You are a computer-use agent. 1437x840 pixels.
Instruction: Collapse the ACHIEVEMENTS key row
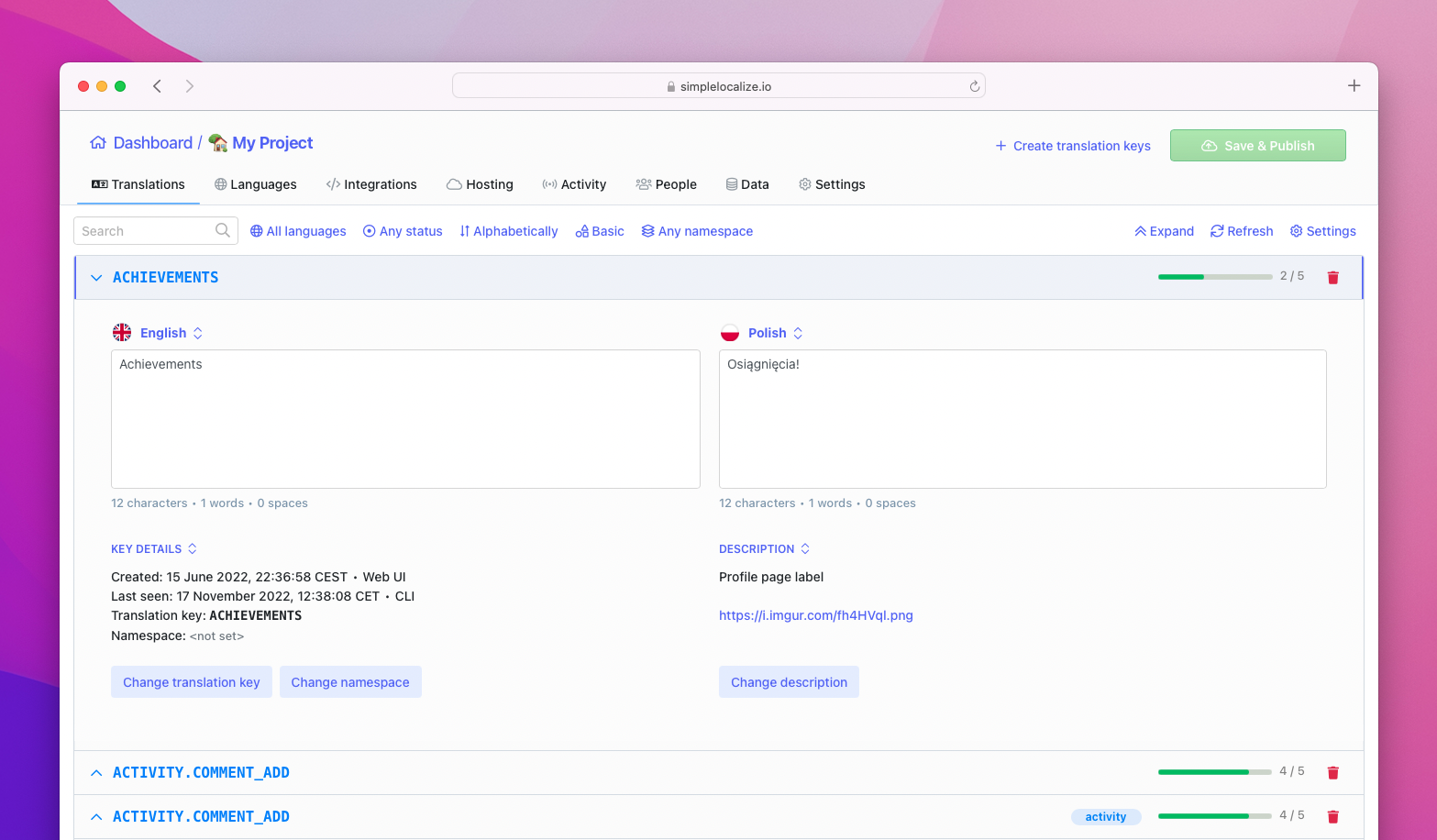[x=96, y=277]
